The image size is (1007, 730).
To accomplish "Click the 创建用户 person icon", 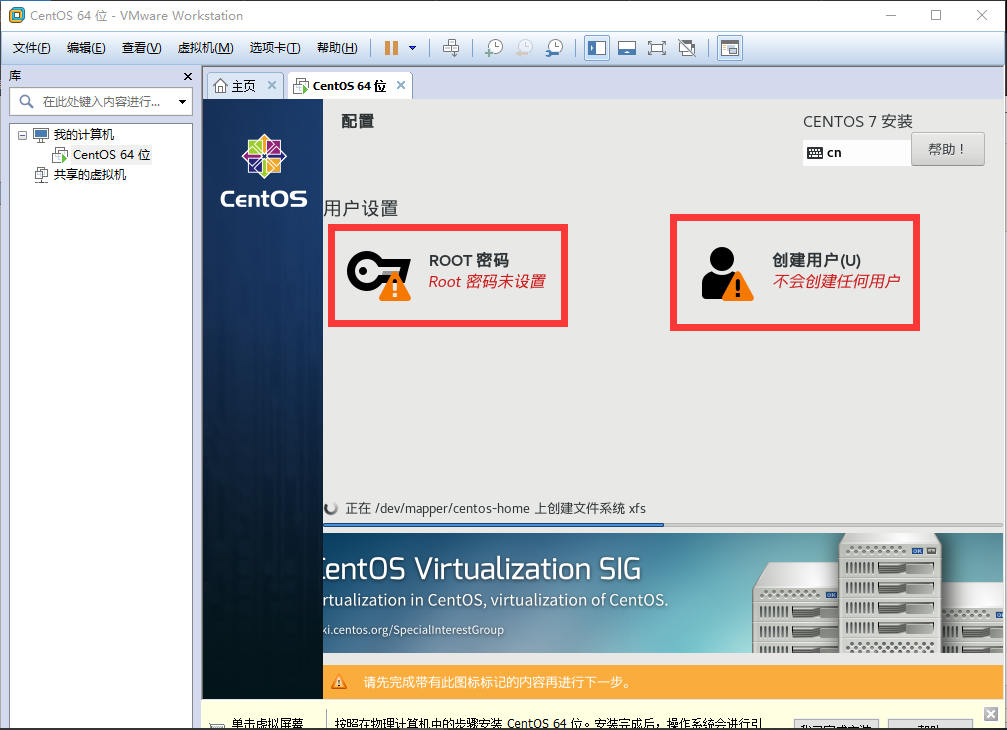I will click(726, 274).
